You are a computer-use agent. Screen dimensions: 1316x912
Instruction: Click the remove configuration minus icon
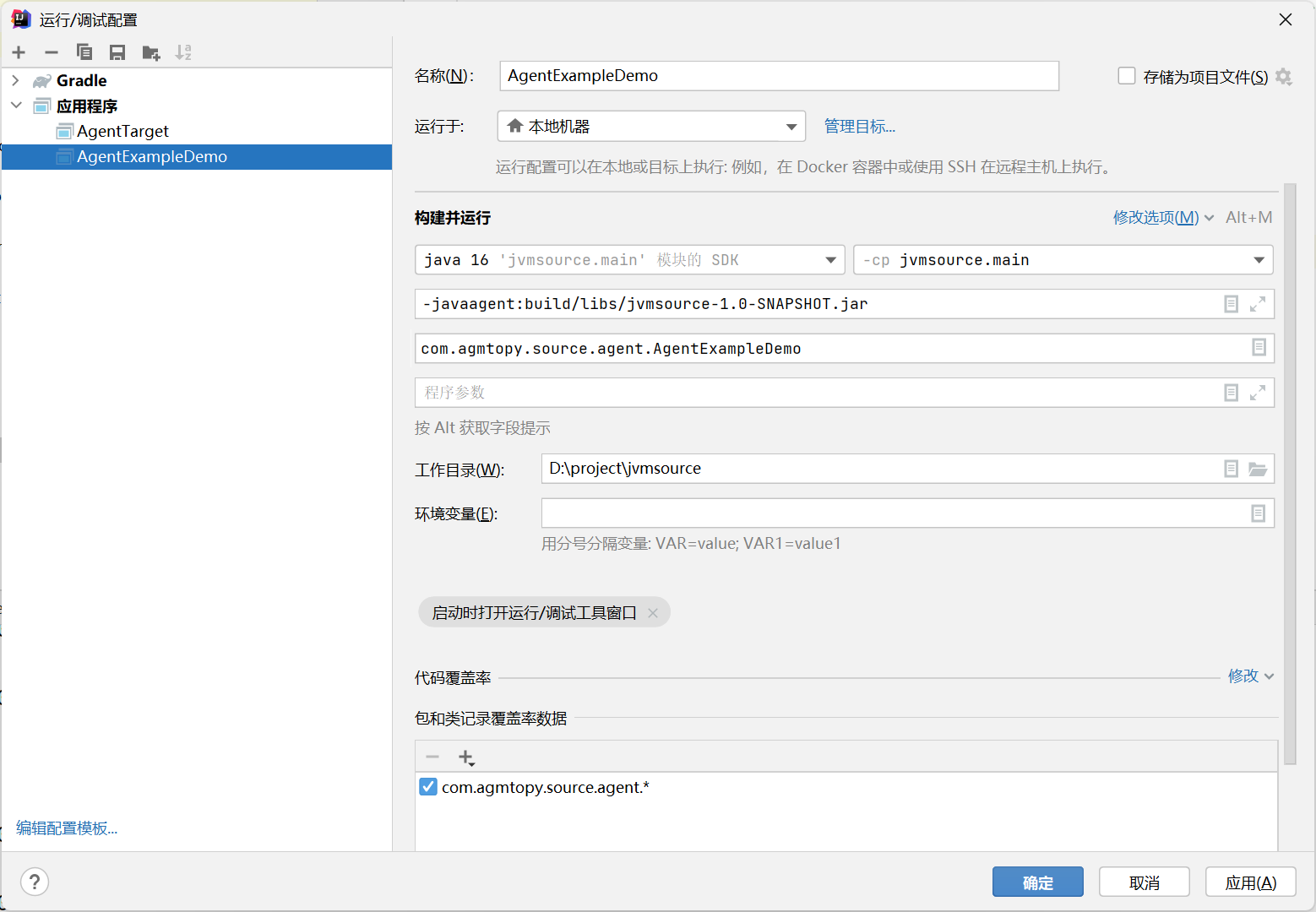click(52, 52)
